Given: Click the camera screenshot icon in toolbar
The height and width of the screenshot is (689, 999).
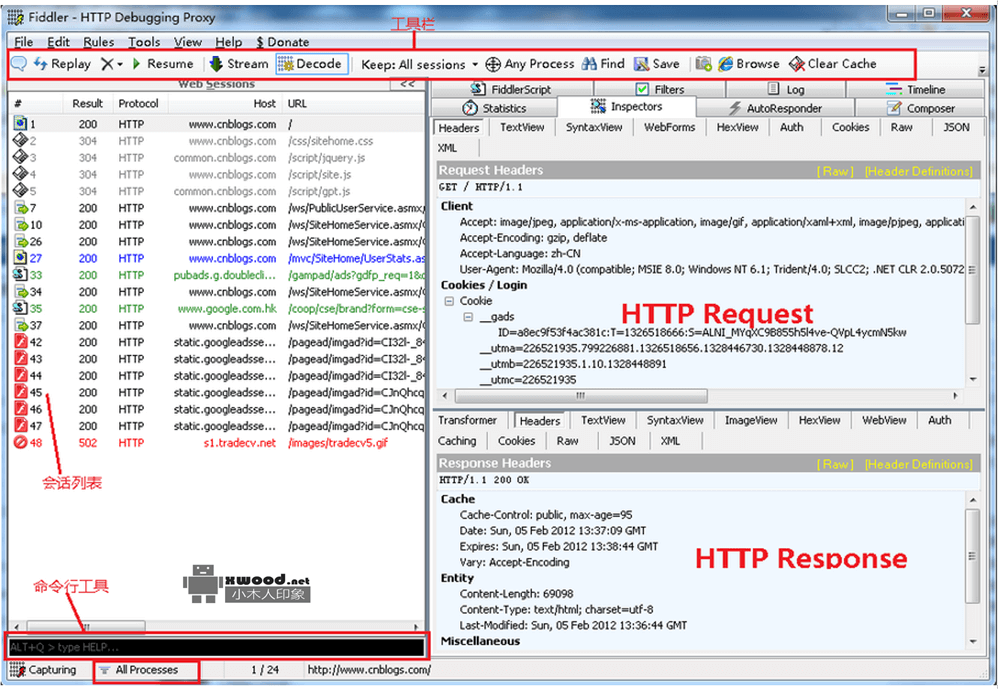Looking at the screenshot, I should coord(703,64).
